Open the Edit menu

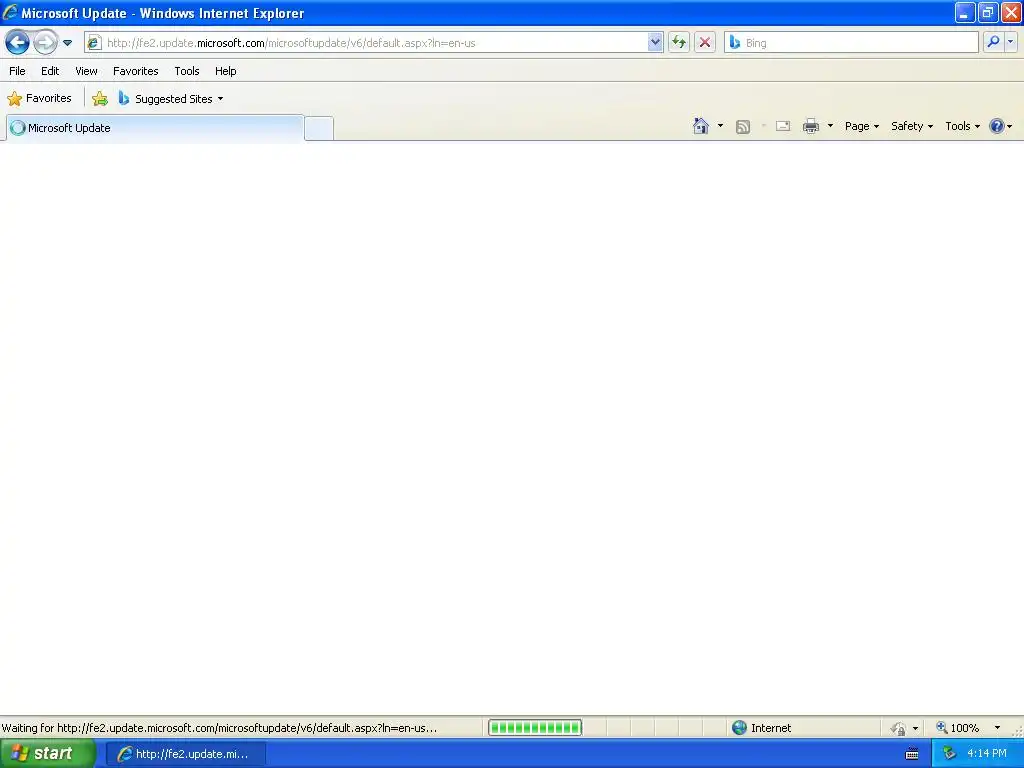pos(50,71)
